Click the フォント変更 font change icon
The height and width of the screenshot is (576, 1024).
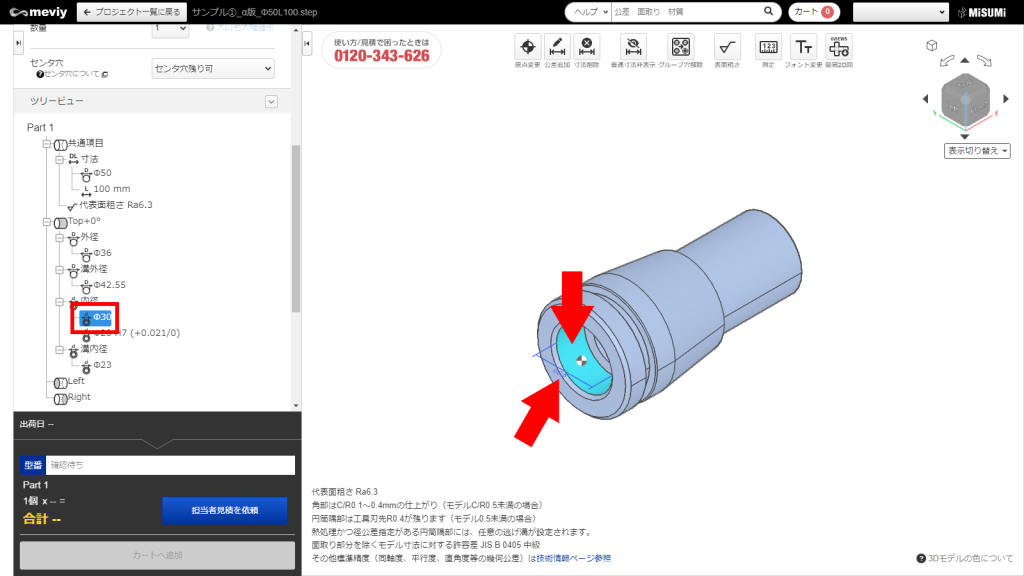[x=804, y=48]
